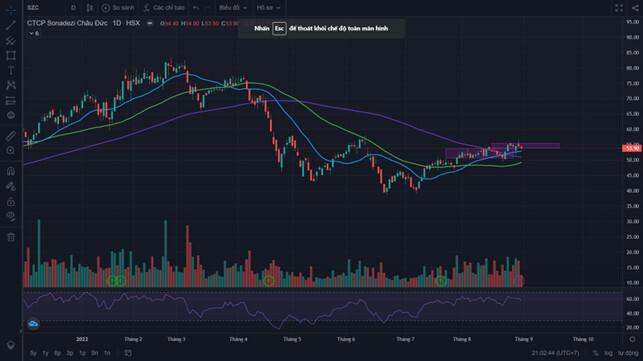643x361 pixels.
Task: Open Các chỉ báo indicators dialog
Action: click(x=164, y=8)
